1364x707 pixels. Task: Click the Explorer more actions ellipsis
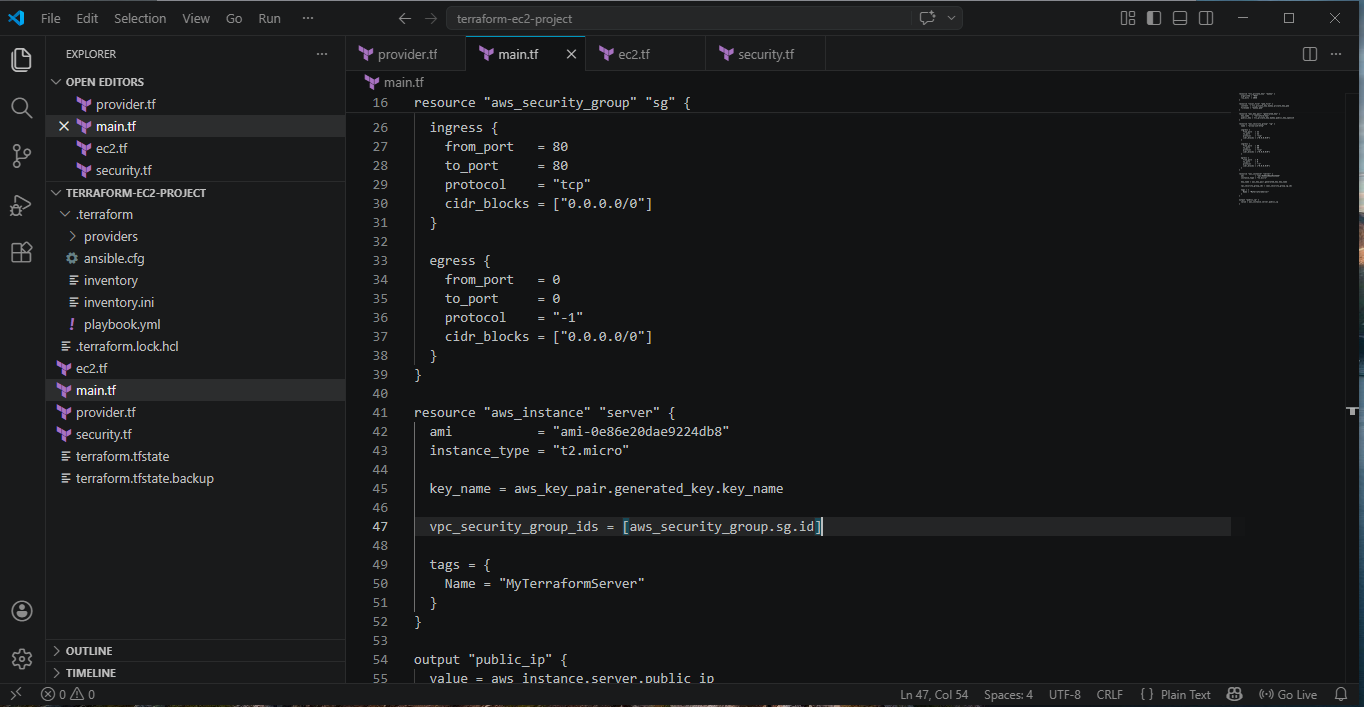(321, 54)
